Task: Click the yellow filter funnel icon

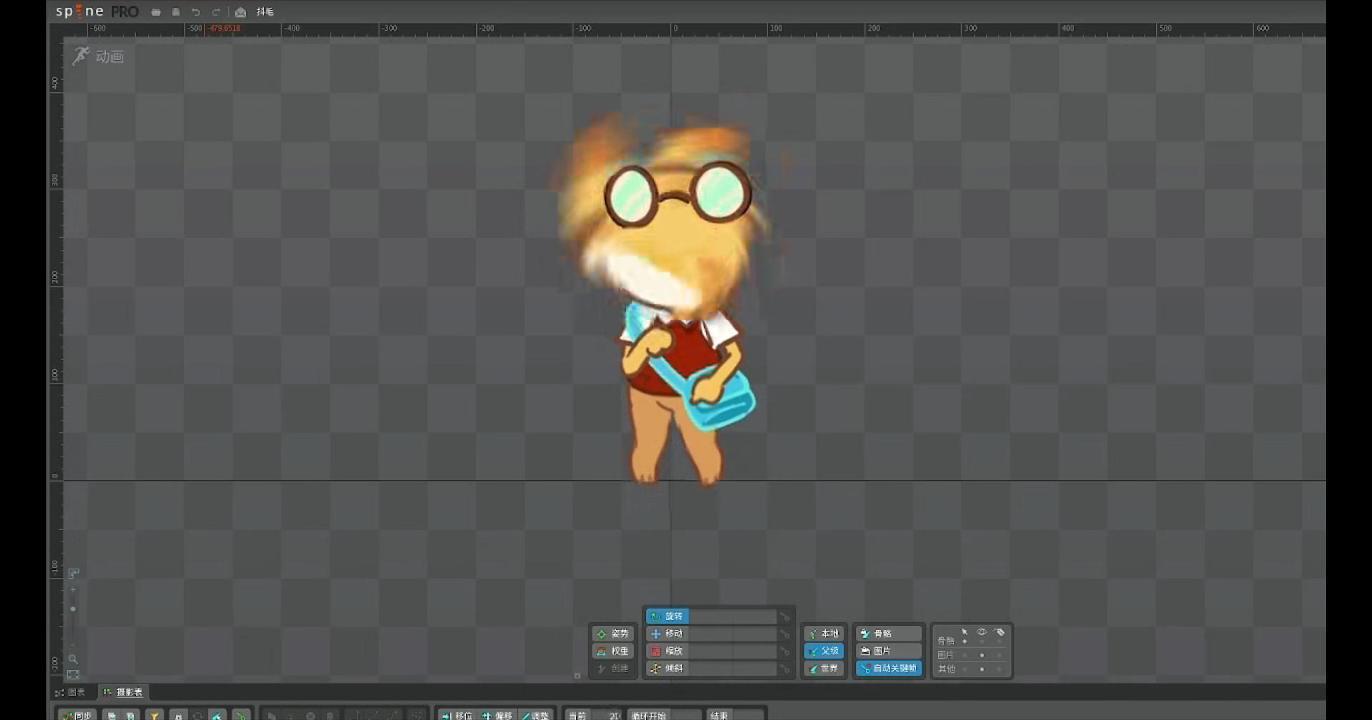Action: coord(155,716)
